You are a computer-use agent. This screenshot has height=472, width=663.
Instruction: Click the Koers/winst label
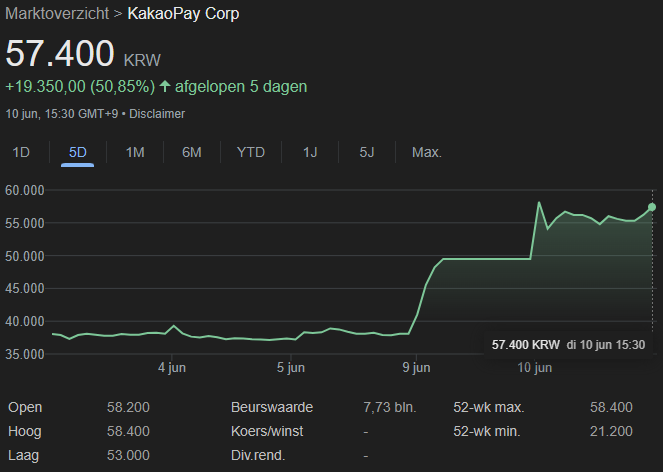coord(267,431)
